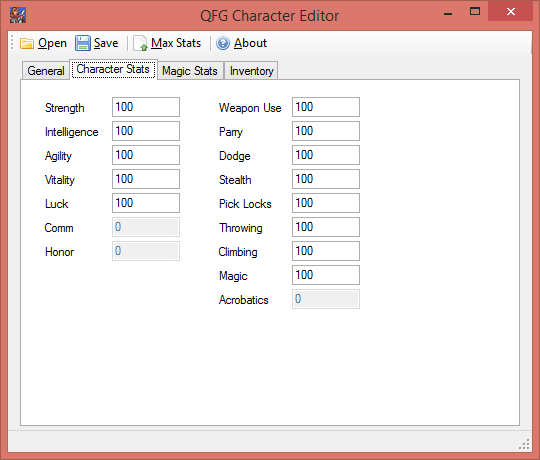Select the Luck stat field
The height and width of the screenshot is (460, 540).
click(x=146, y=203)
